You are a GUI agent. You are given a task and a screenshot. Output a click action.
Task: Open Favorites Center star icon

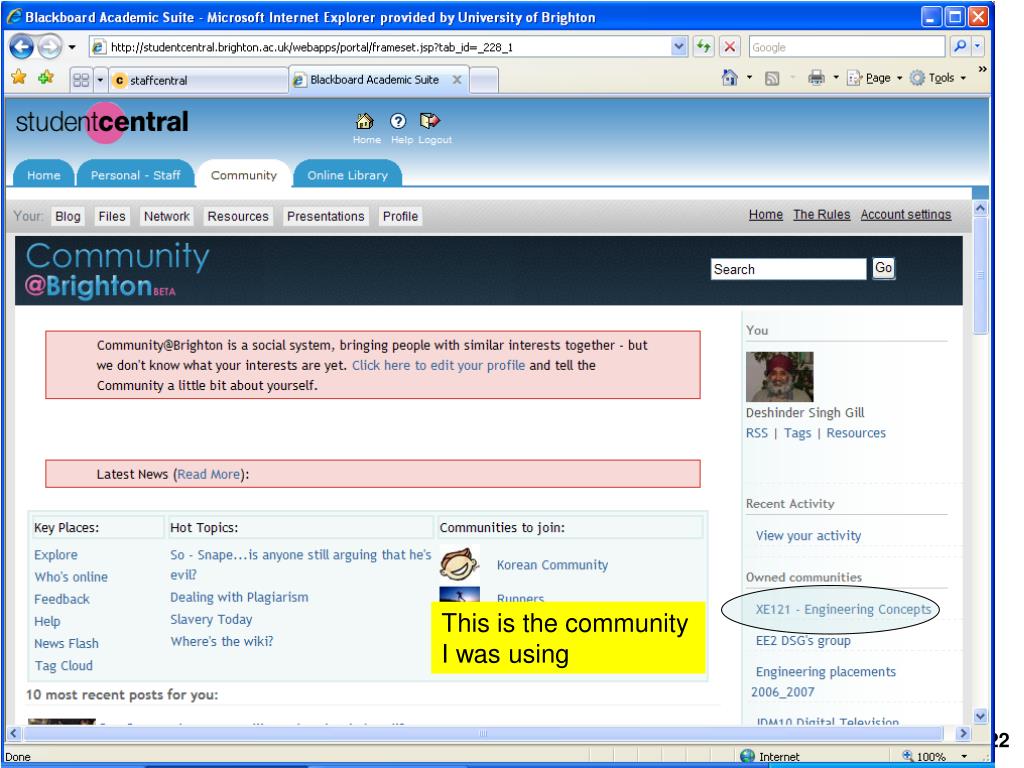(19, 78)
